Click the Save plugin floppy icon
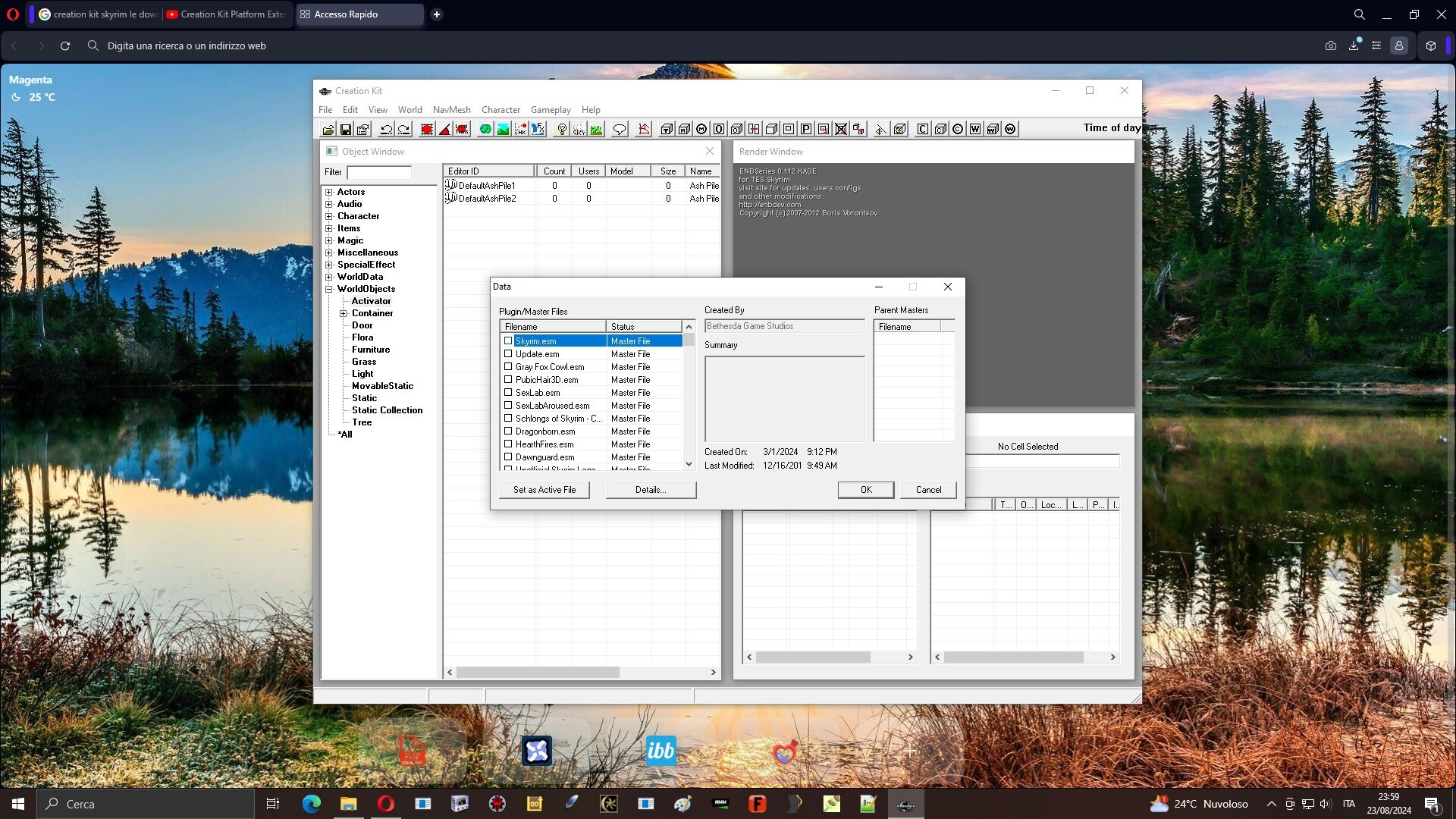Image resolution: width=1456 pixels, height=819 pixels. click(x=346, y=129)
